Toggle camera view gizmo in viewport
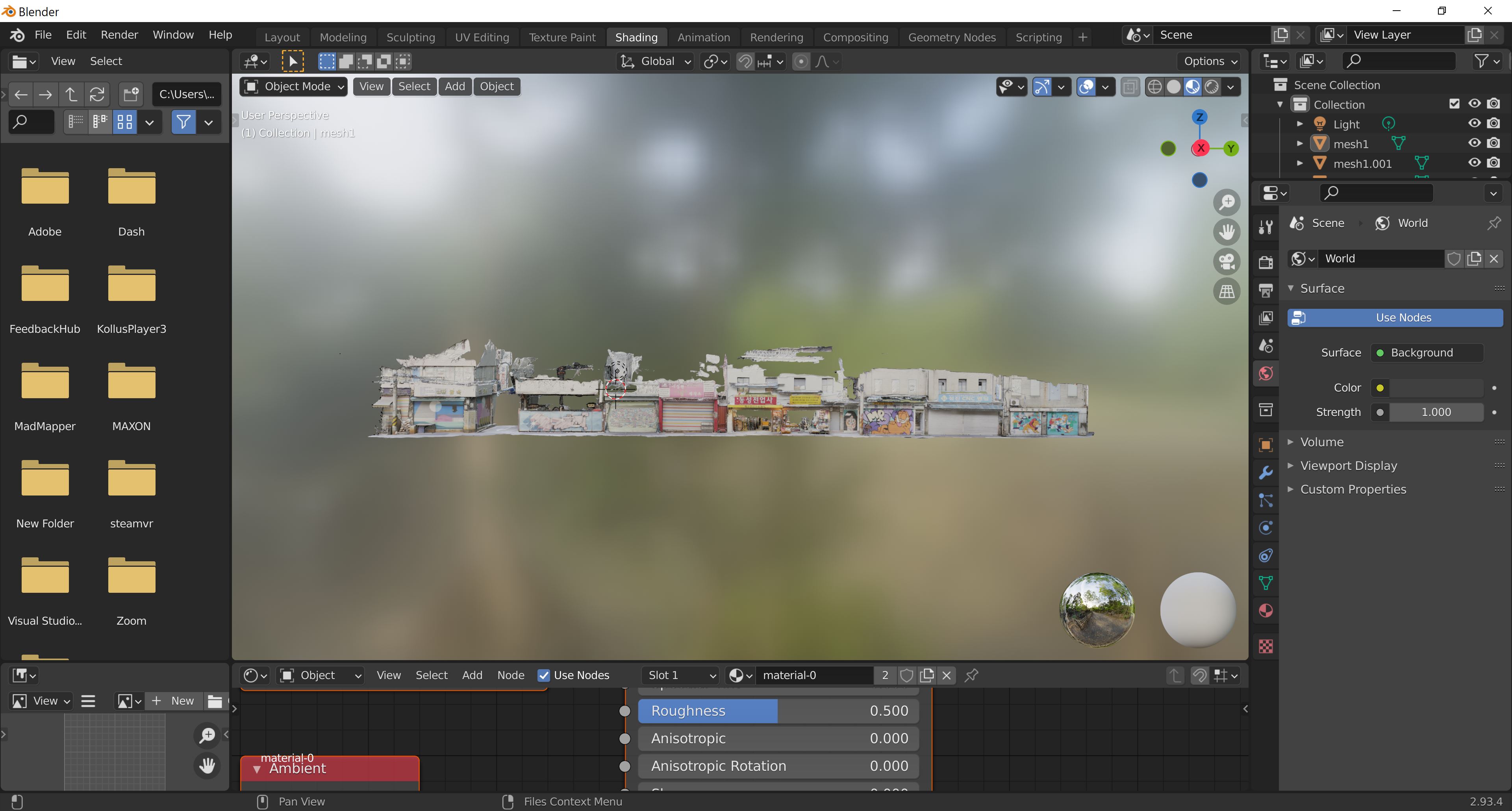Image resolution: width=1512 pixels, height=811 pixels. [1227, 262]
